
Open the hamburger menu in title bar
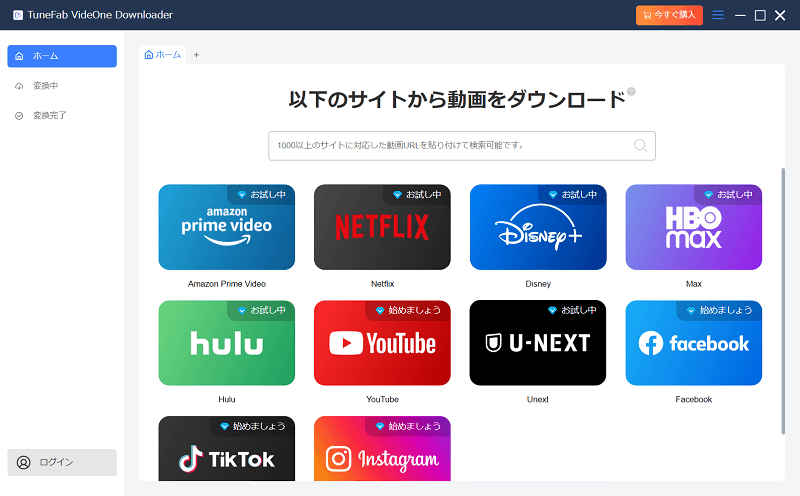pos(718,15)
